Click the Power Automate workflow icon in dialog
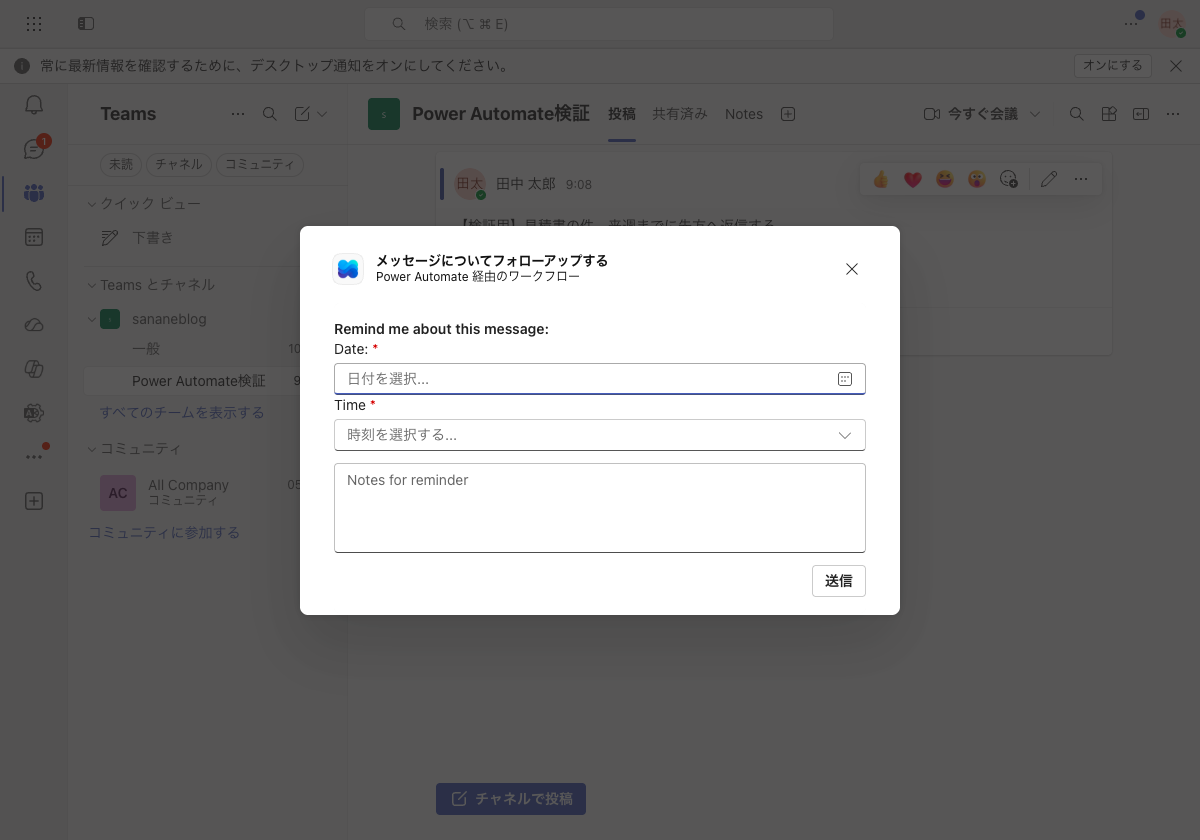This screenshot has width=1200, height=840. click(x=348, y=269)
